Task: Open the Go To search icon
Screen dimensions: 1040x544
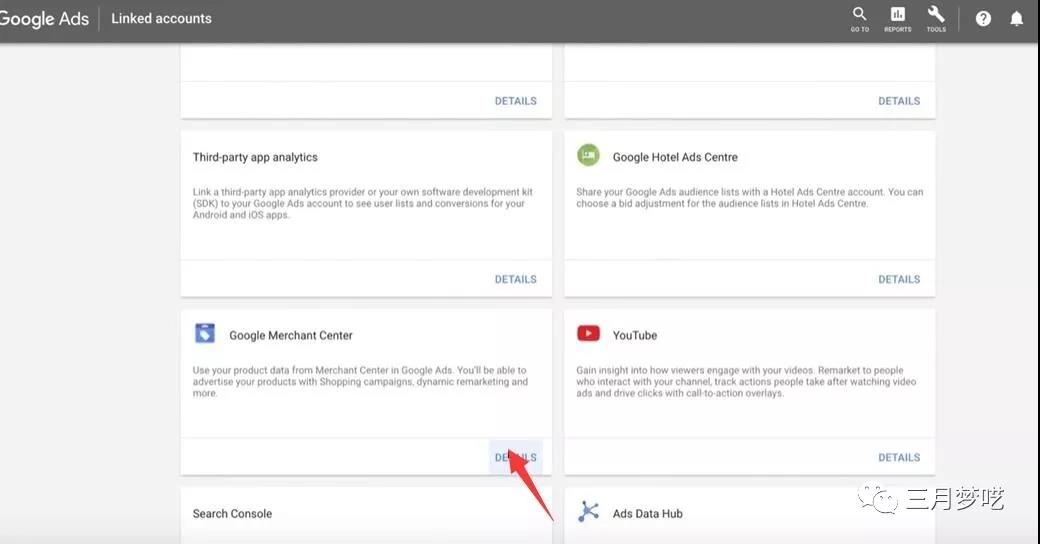Action: (860, 19)
